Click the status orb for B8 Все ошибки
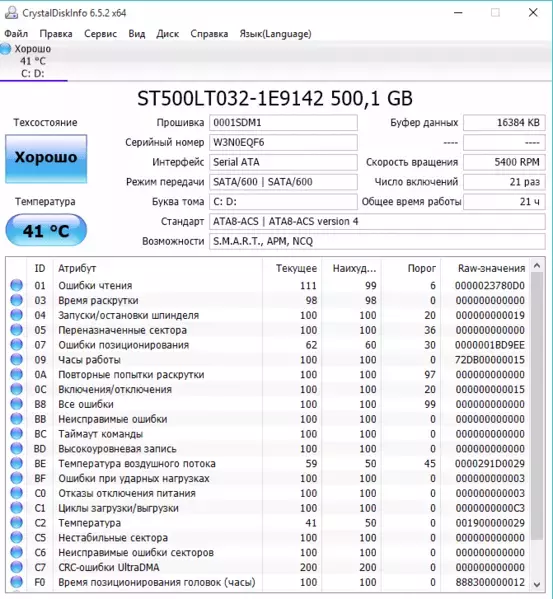553x599 pixels. pos(16,404)
